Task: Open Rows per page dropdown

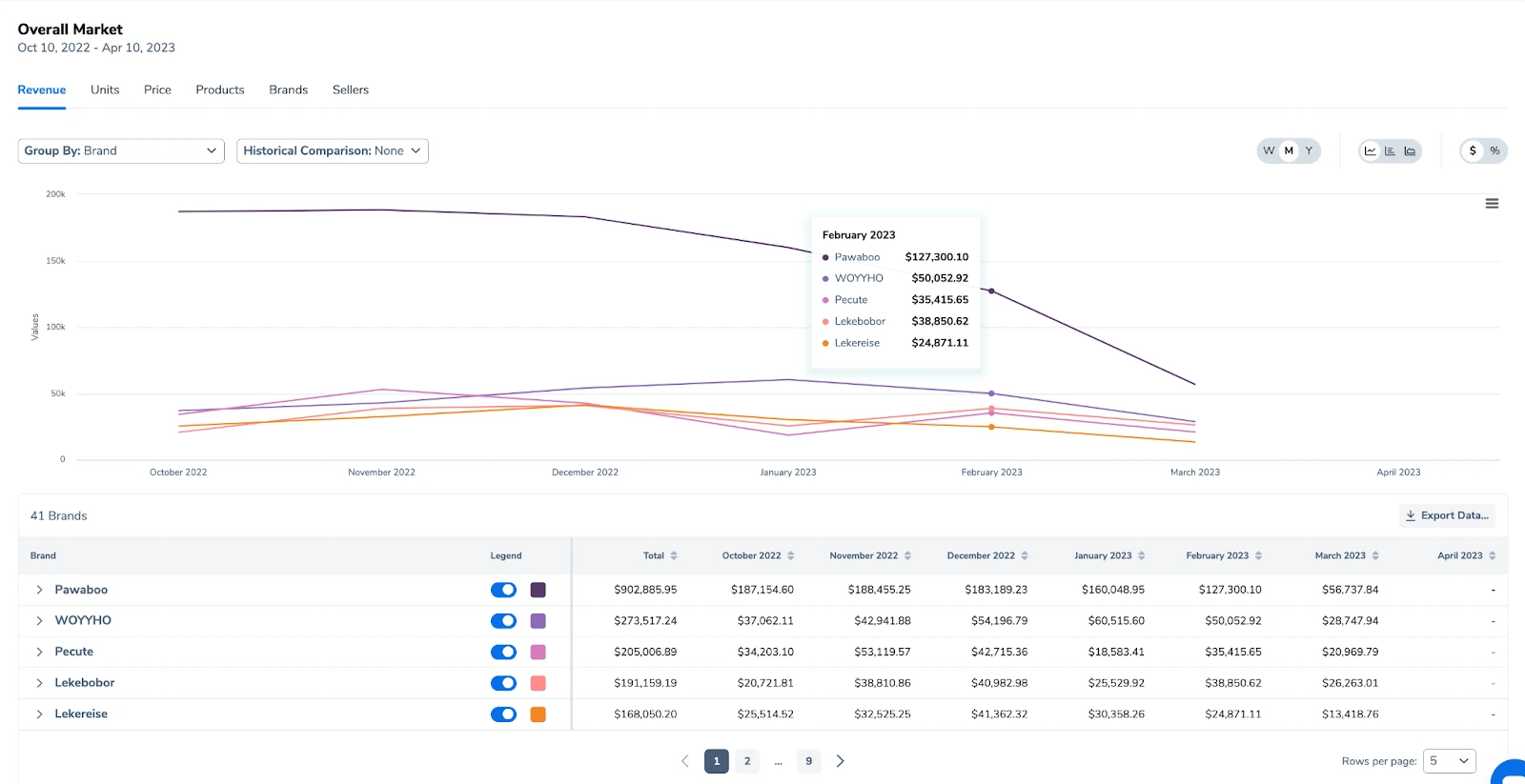Action: [x=1450, y=761]
